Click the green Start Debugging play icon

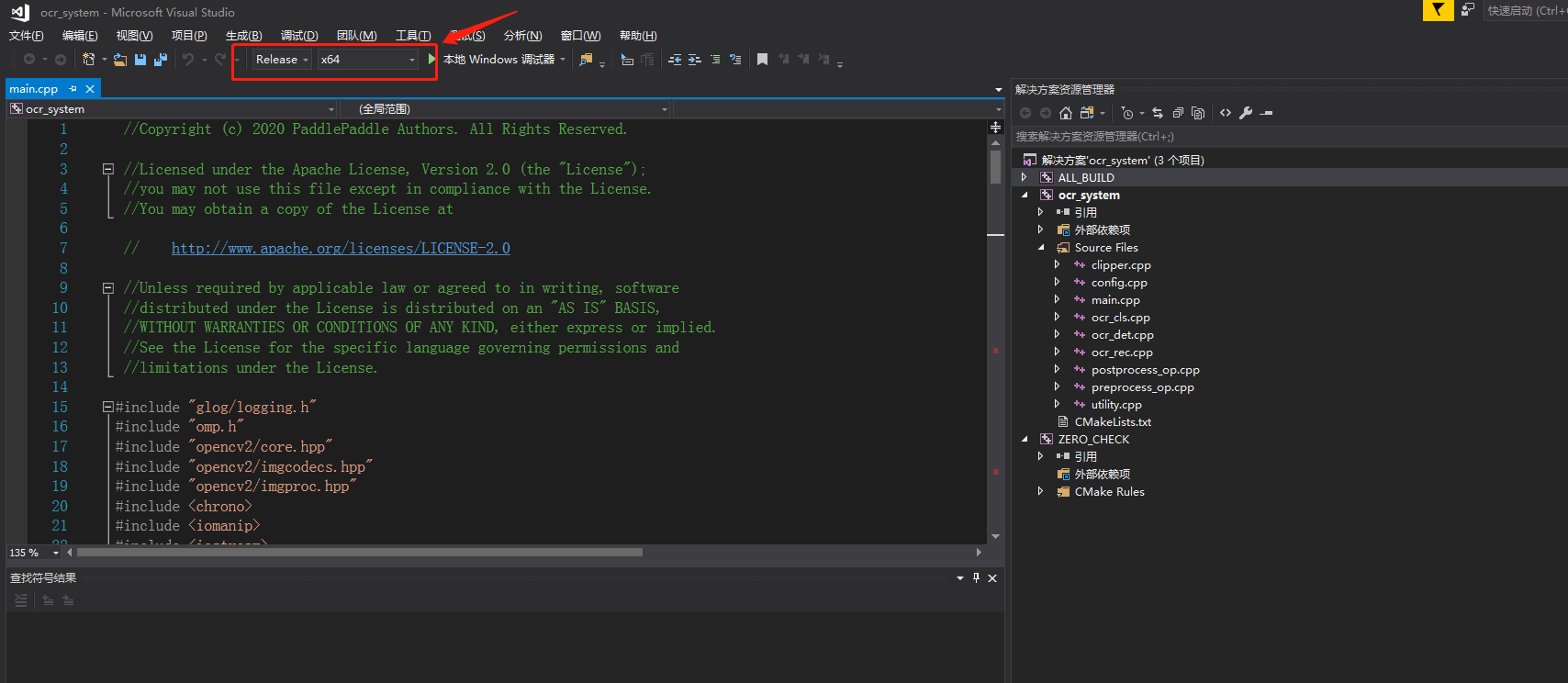tap(431, 60)
